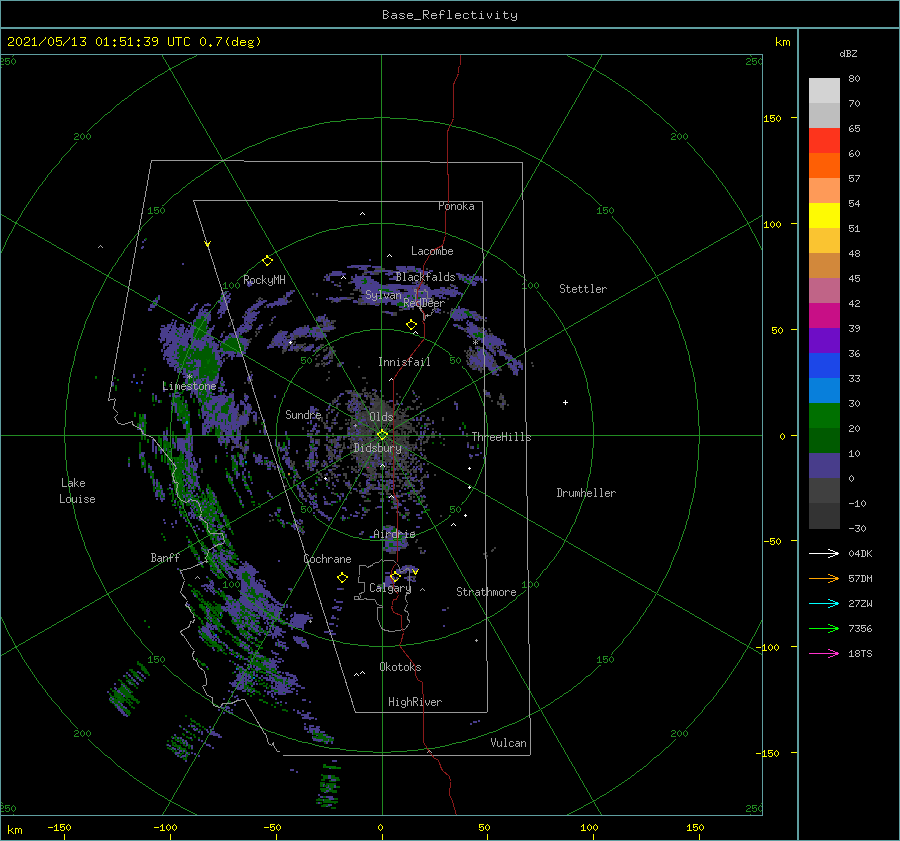Click the 80 value in the dBZ scale
Image resolution: width=900 pixels, height=841 pixels.
coord(854,79)
